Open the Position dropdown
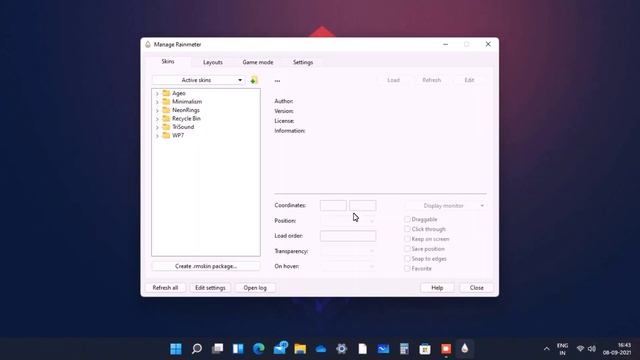The height and width of the screenshot is (360, 640). coord(348,221)
